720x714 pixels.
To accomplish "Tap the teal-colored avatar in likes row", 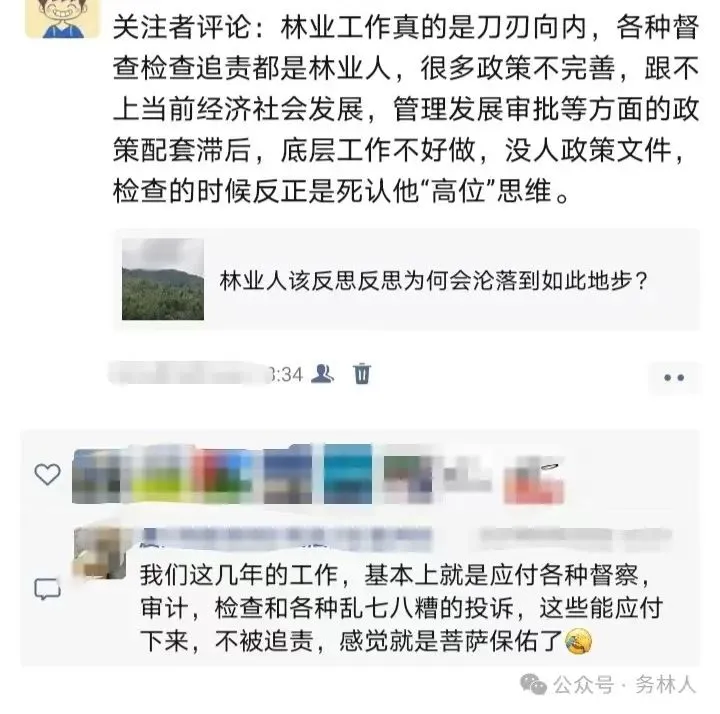I will click(x=348, y=474).
